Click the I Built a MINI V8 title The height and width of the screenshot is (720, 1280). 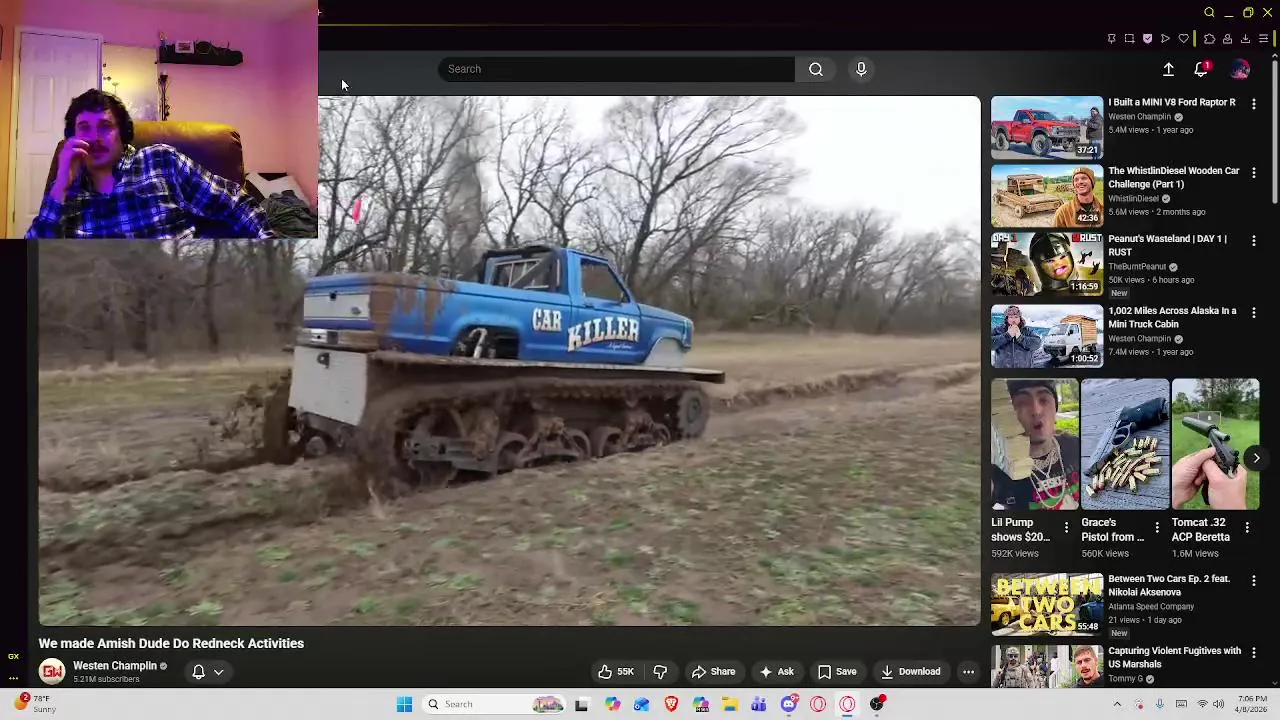coord(1172,102)
